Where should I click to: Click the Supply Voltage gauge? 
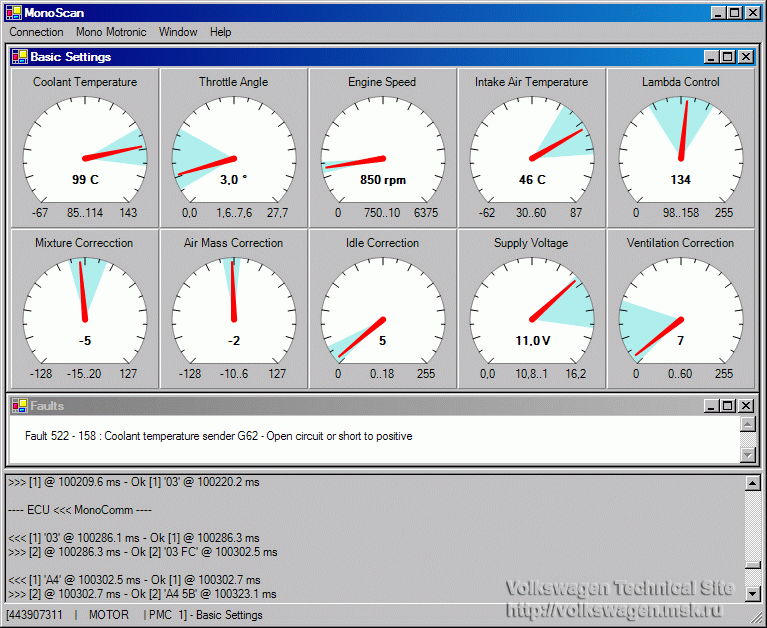pos(531,307)
